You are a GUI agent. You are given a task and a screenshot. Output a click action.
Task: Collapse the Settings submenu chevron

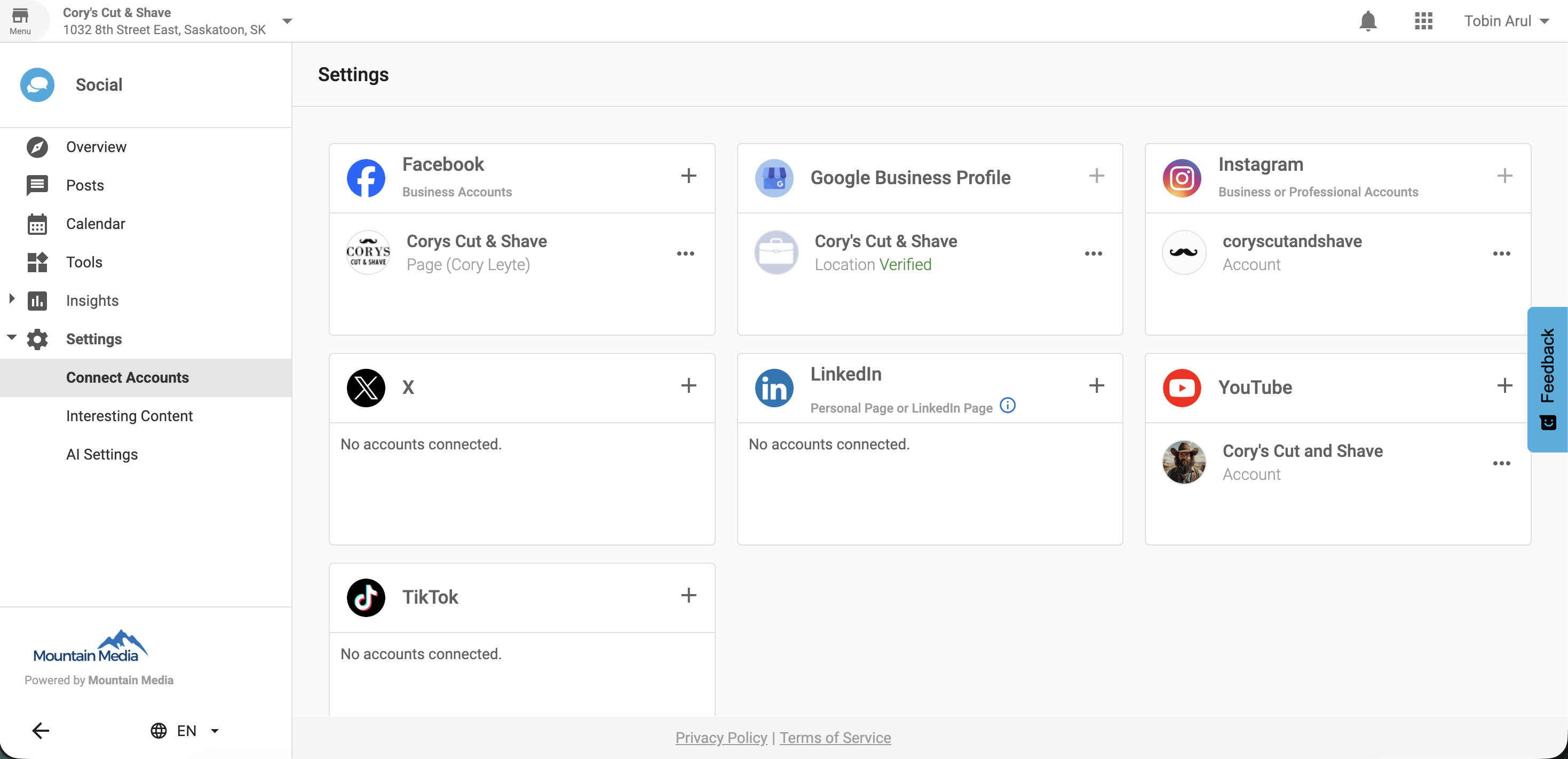click(x=11, y=337)
